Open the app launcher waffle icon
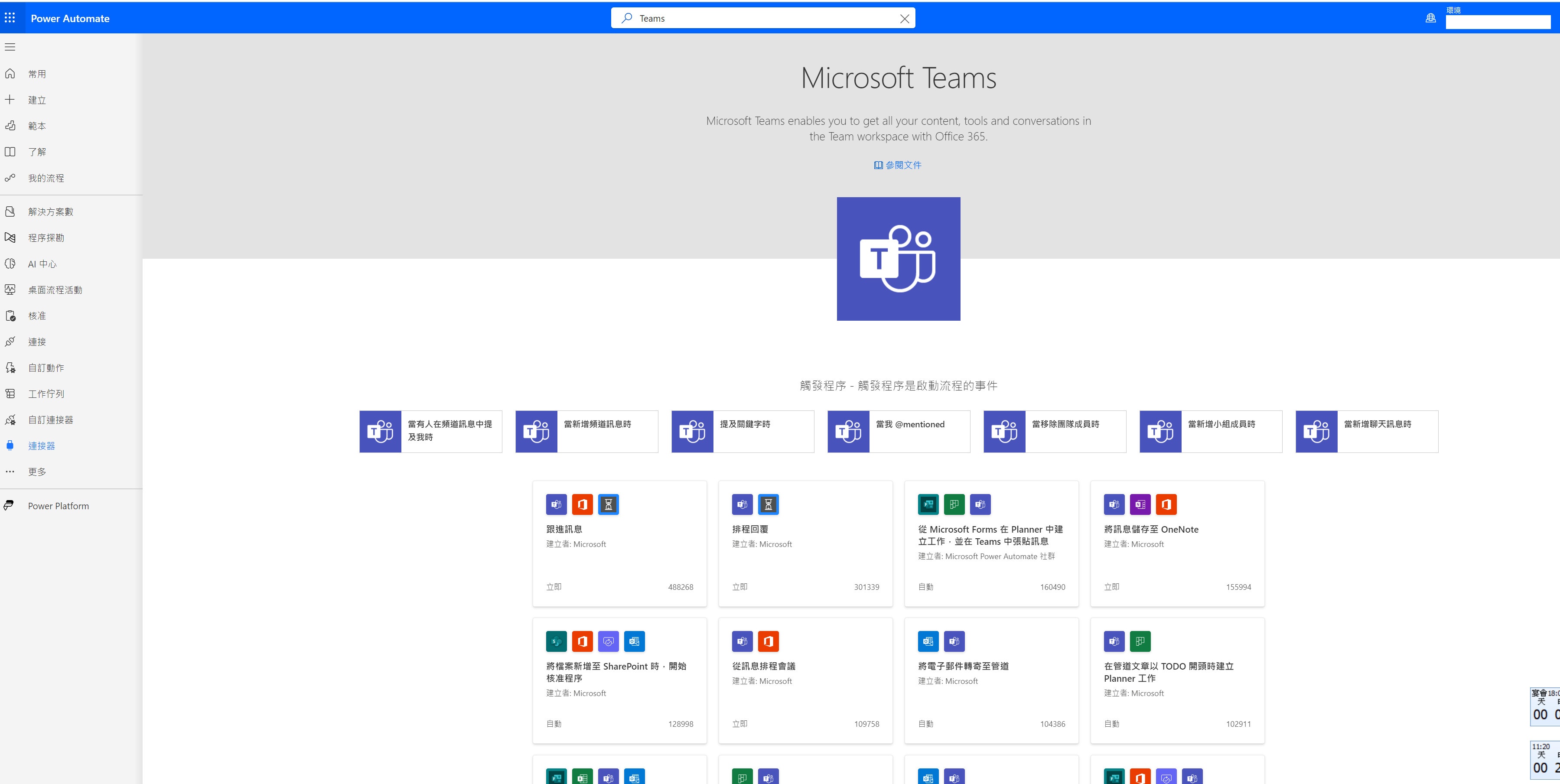 10,18
